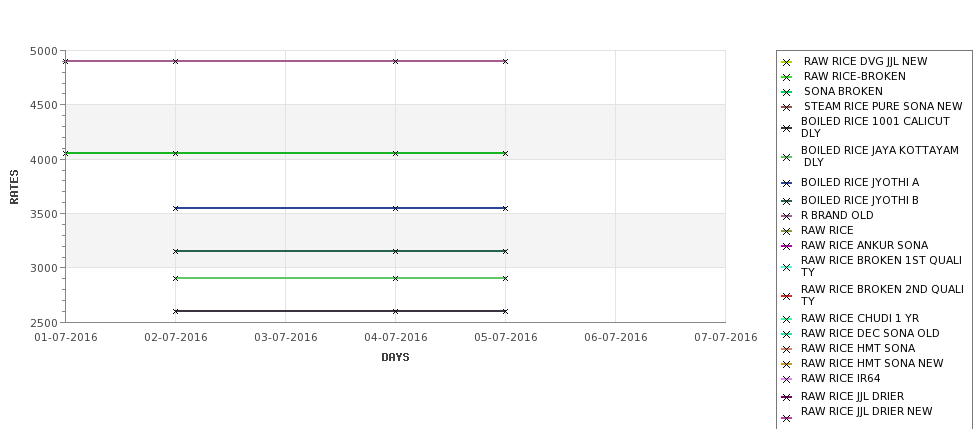Click the RAW RICE ANKUR SONA legend marker
Image resolution: width=975 pixels, height=429 pixels.
(786, 246)
